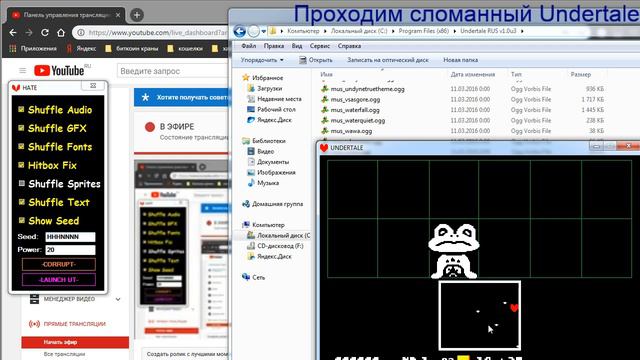Click the Seed input field
640x360 pixels.
coord(70,237)
